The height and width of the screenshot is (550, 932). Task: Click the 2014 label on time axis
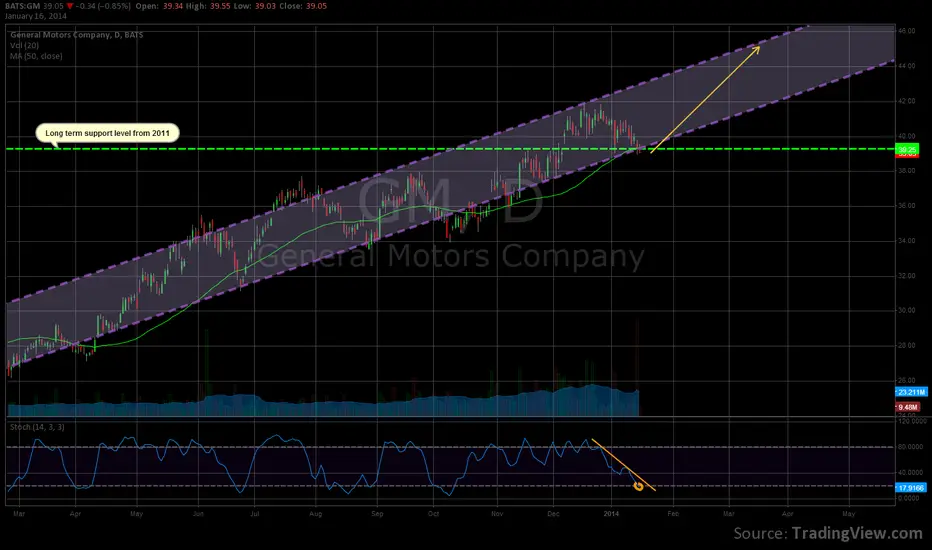[611, 514]
